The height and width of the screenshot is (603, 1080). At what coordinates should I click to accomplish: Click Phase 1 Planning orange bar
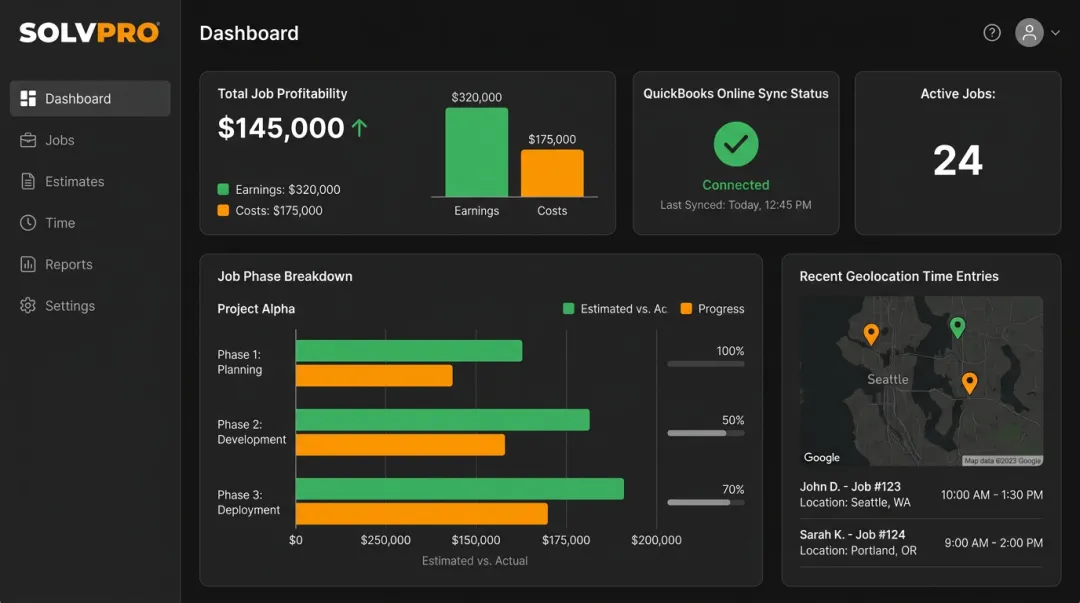point(374,376)
